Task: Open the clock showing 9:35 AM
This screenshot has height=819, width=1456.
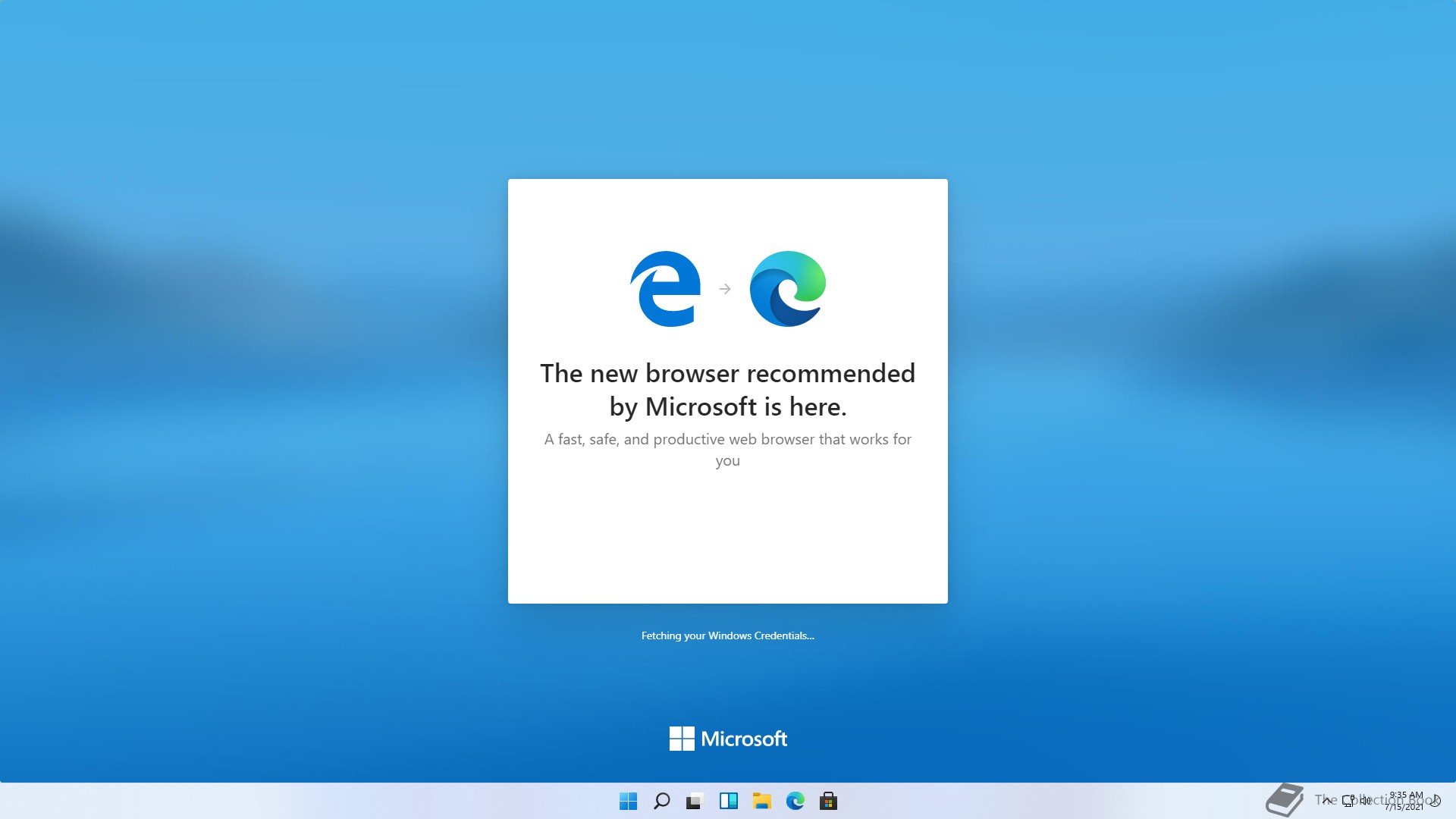Action: tap(1405, 800)
